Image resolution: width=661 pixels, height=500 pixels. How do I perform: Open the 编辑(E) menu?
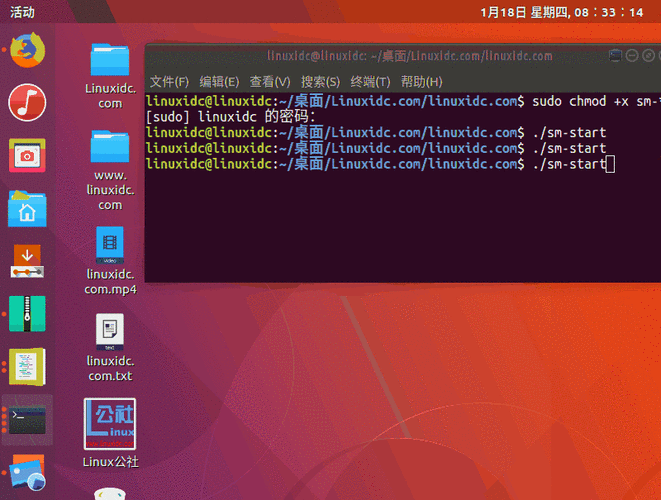click(x=219, y=81)
